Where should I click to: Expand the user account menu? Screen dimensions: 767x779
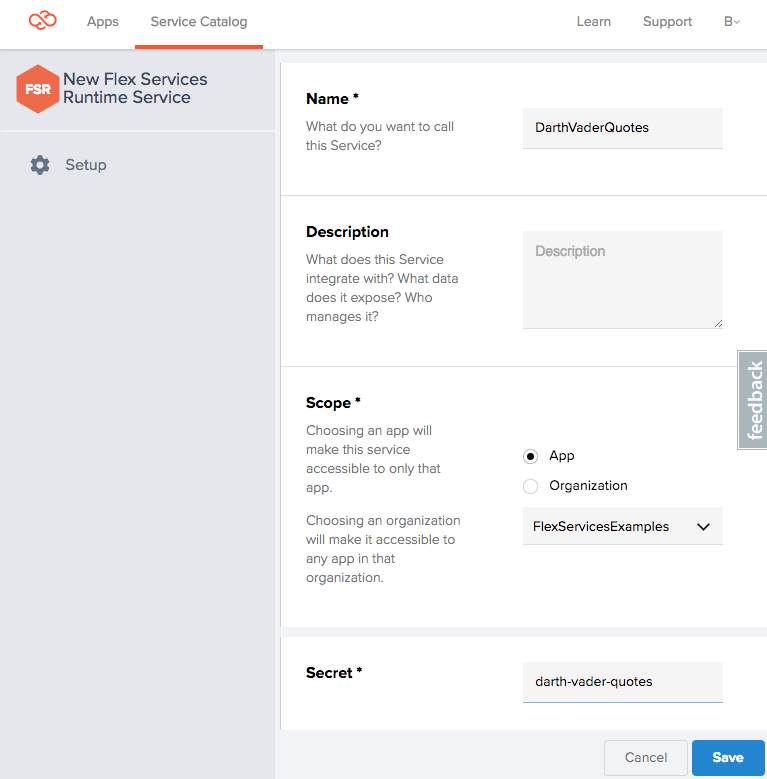[732, 21]
